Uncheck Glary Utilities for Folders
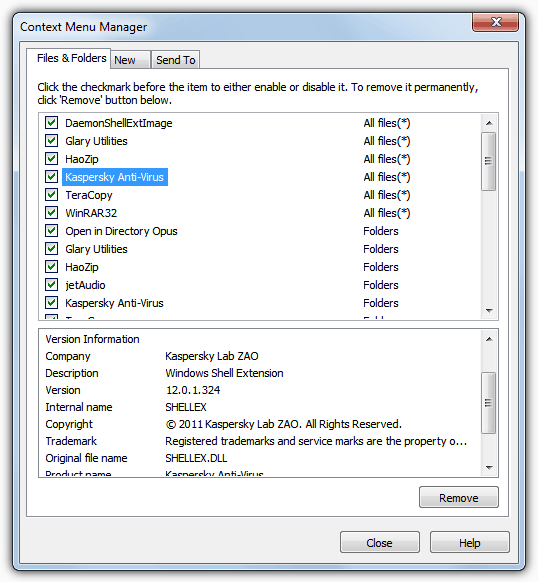 pos(51,249)
